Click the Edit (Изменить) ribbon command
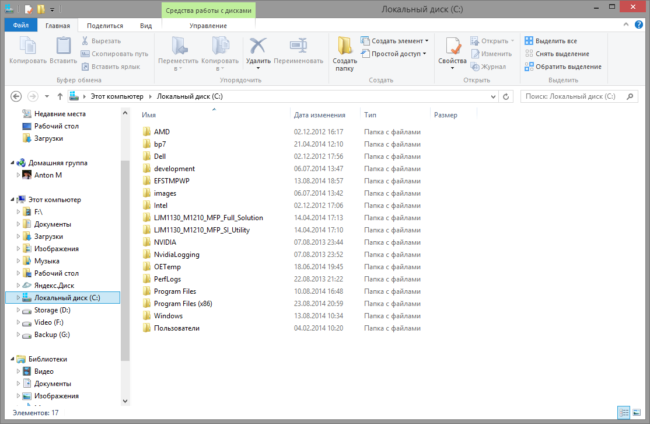 click(491, 53)
